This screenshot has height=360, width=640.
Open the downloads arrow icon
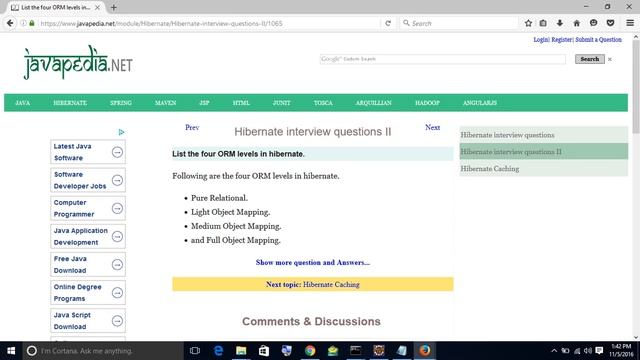[x=560, y=23]
